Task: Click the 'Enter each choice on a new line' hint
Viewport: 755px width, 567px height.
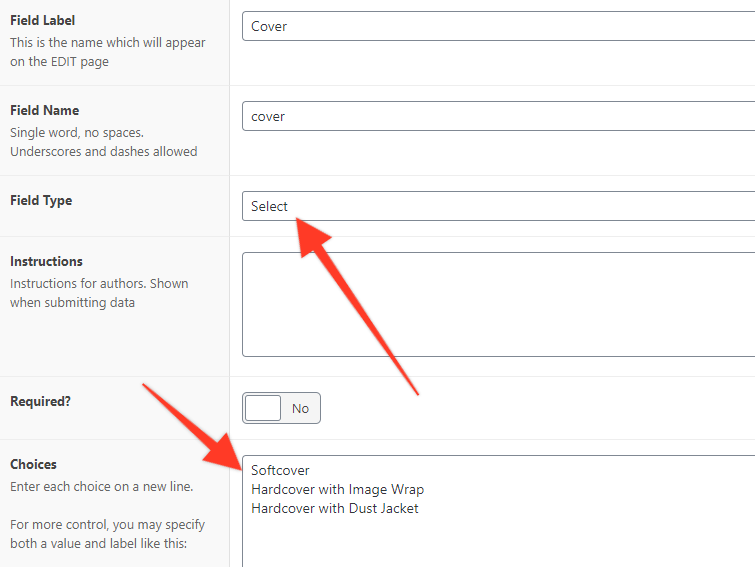Action: [x=102, y=487]
